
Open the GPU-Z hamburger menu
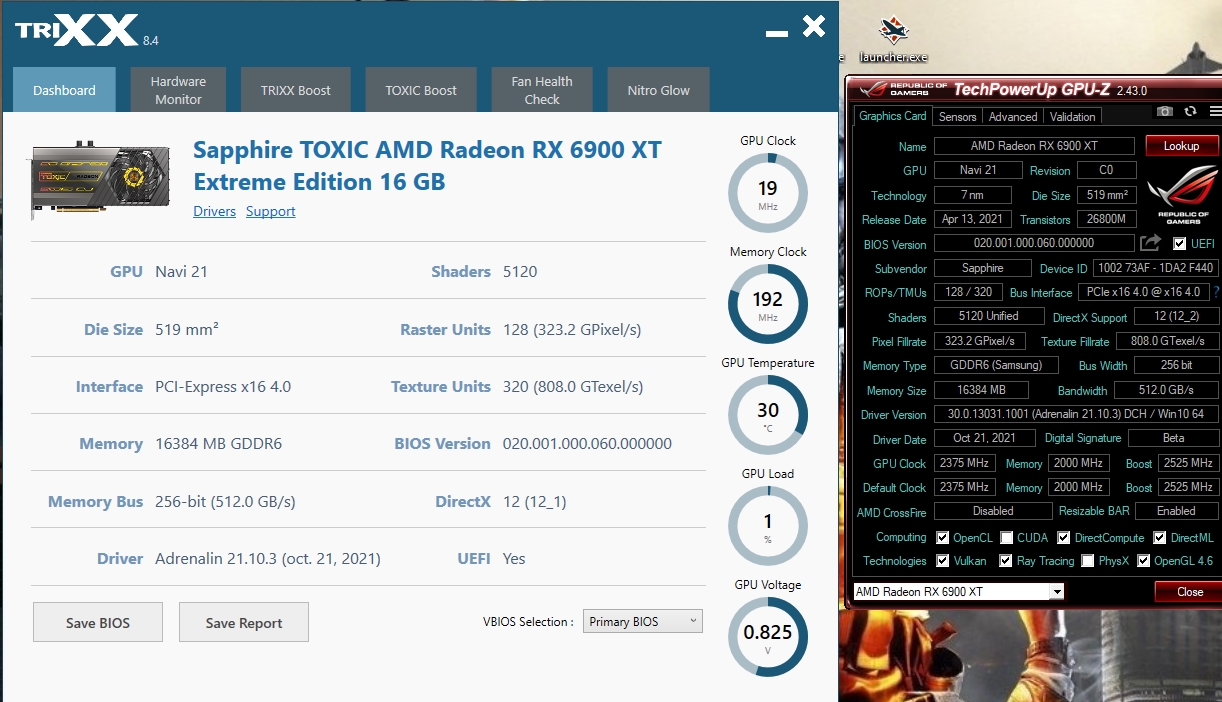1214,111
